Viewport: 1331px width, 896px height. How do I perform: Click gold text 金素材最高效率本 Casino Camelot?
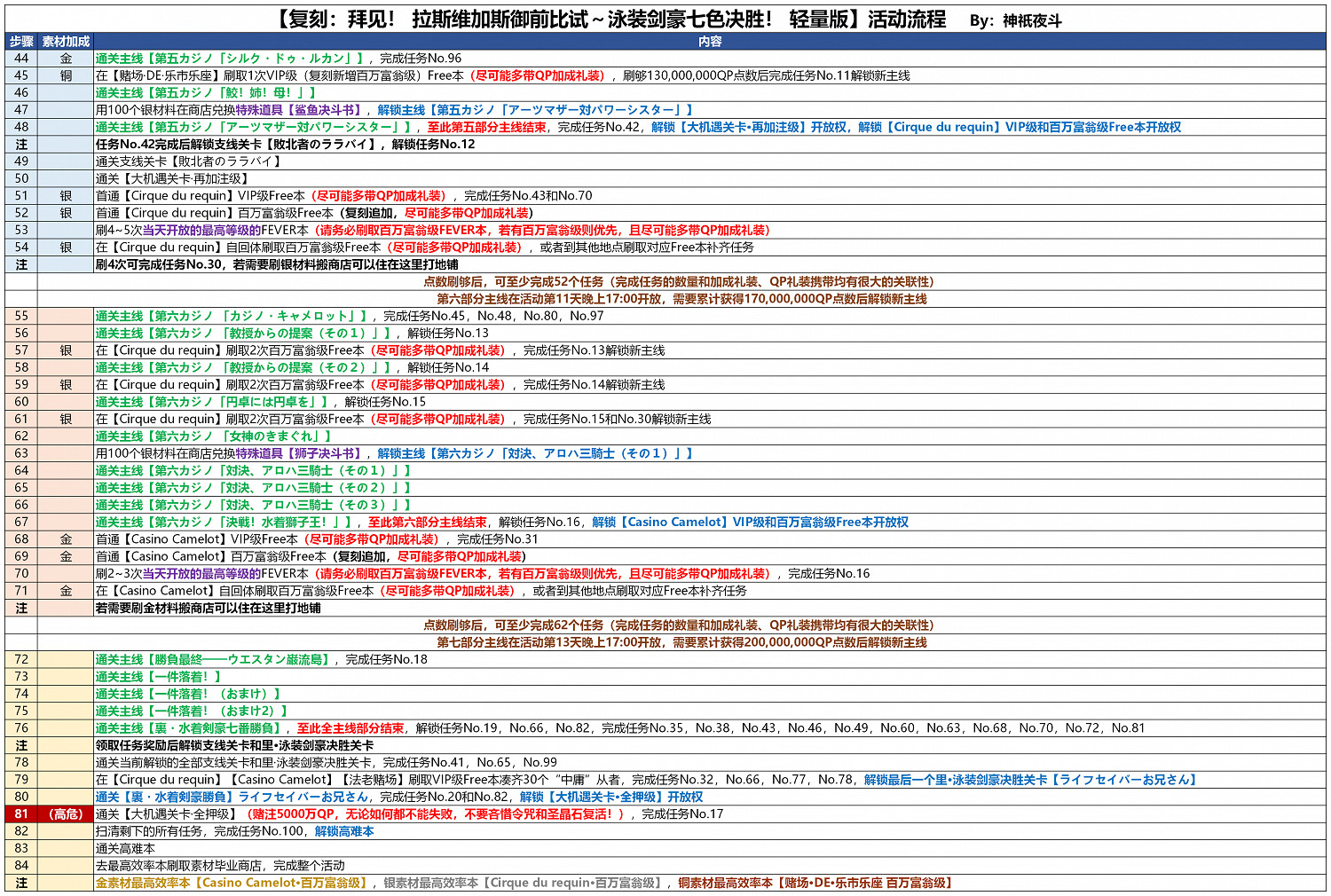point(231,884)
